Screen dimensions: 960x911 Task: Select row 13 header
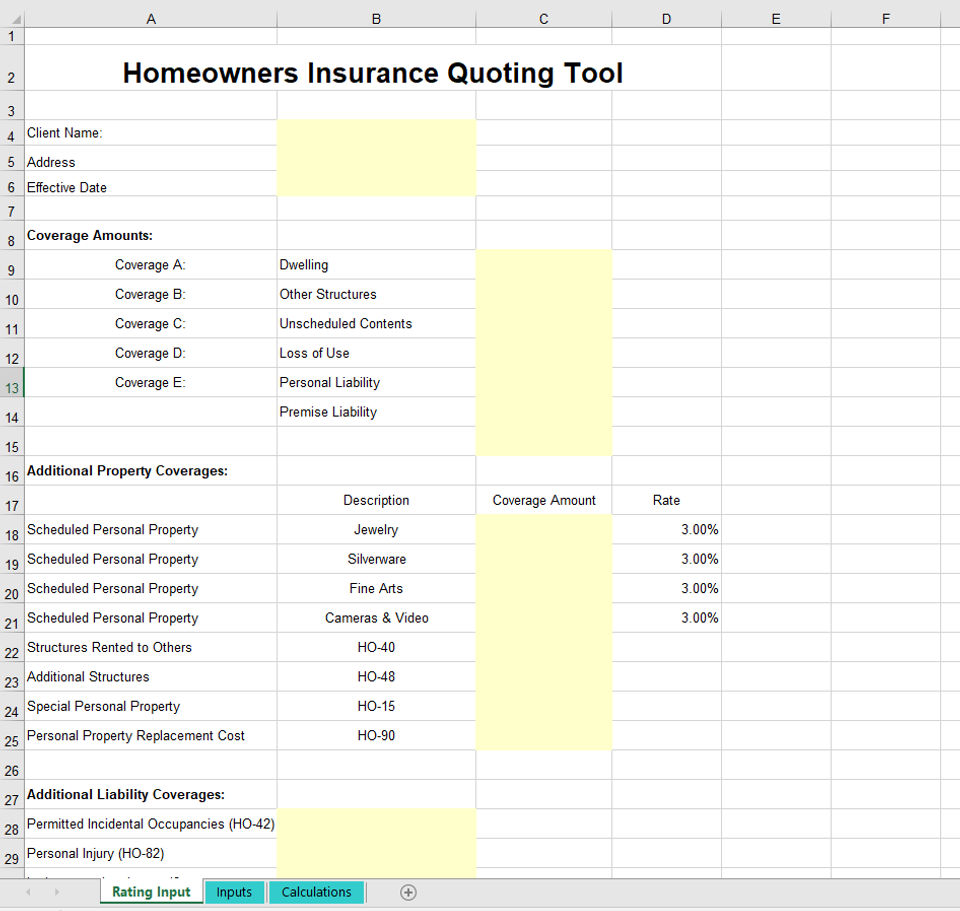click(11, 383)
